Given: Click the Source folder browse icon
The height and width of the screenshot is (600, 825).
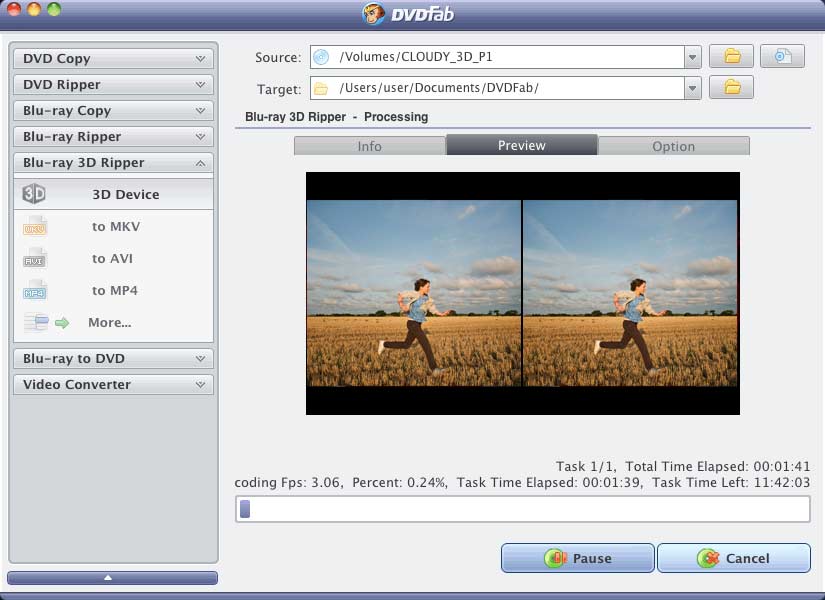Looking at the screenshot, I should point(731,56).
